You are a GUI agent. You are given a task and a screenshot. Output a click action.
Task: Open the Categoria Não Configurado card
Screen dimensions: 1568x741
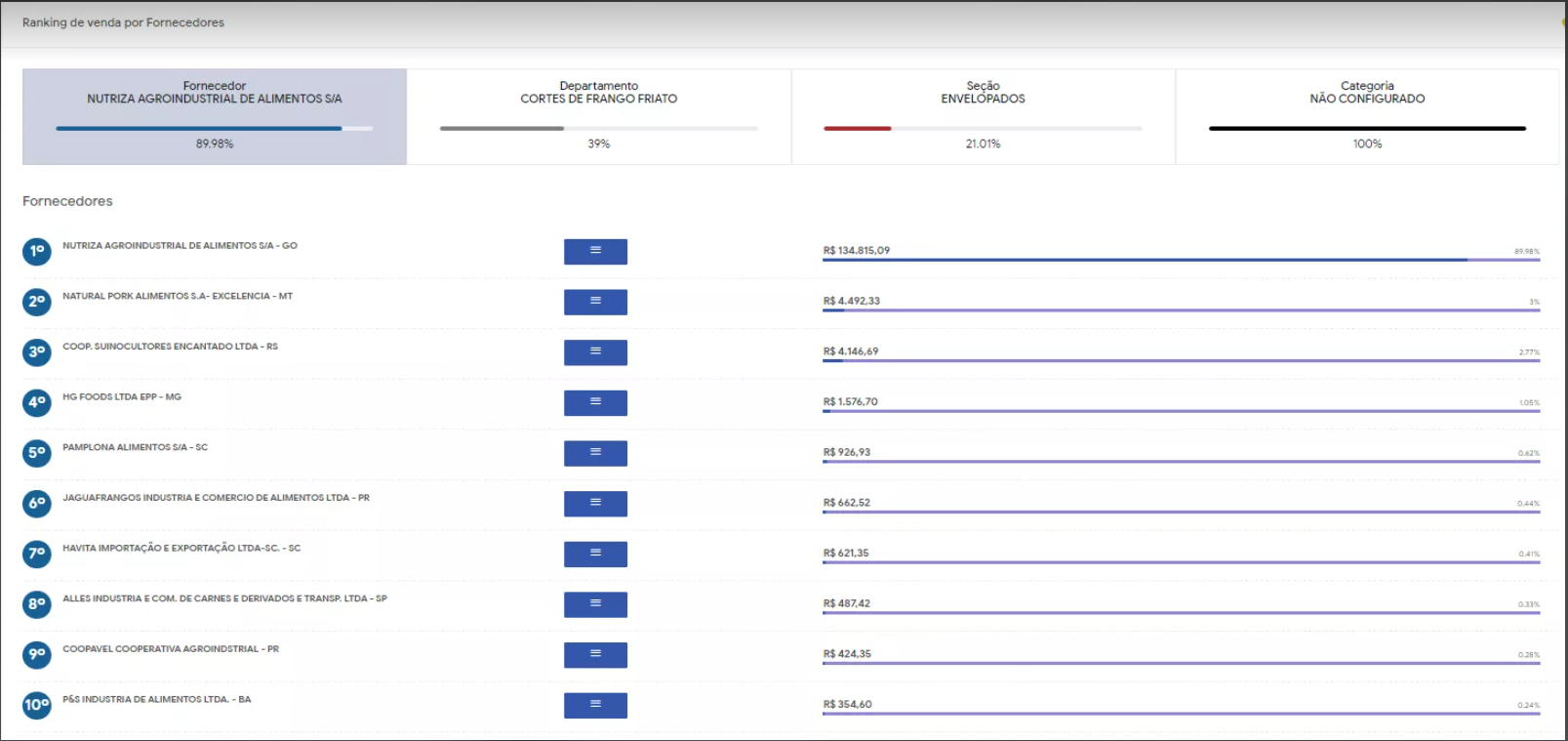click(1367, 116)
